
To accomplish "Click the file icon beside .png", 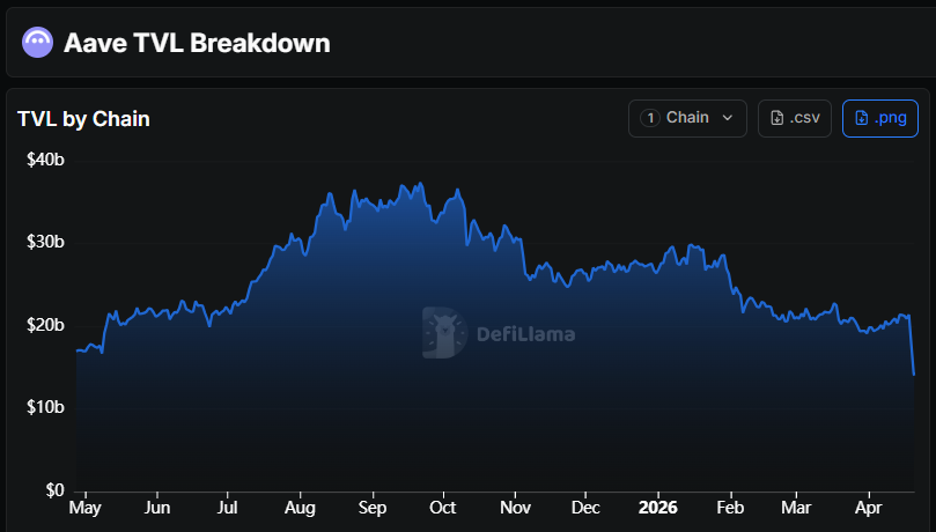I will (x=861, y=118).
